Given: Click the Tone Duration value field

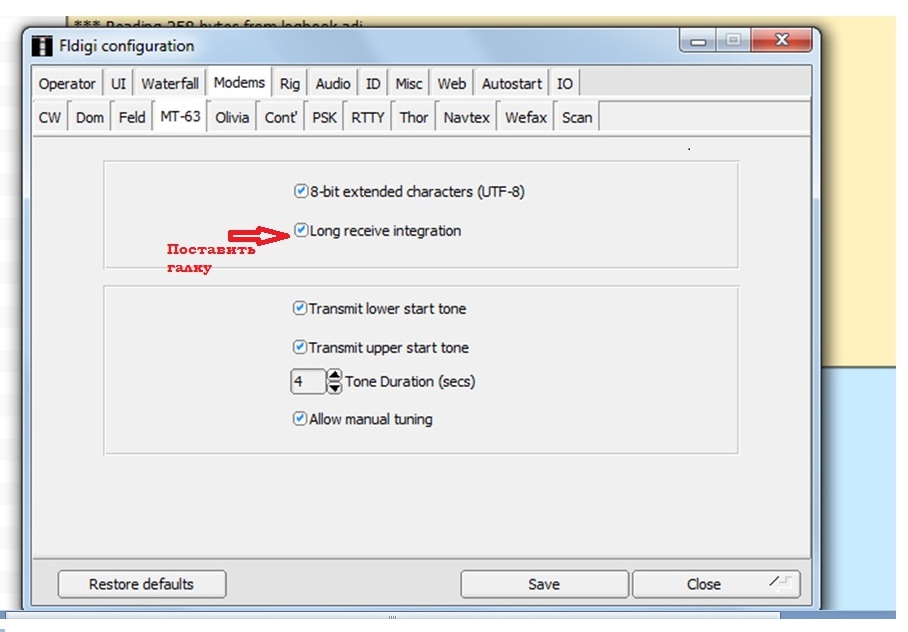Looking at the screenshot, I should point(308,382).
